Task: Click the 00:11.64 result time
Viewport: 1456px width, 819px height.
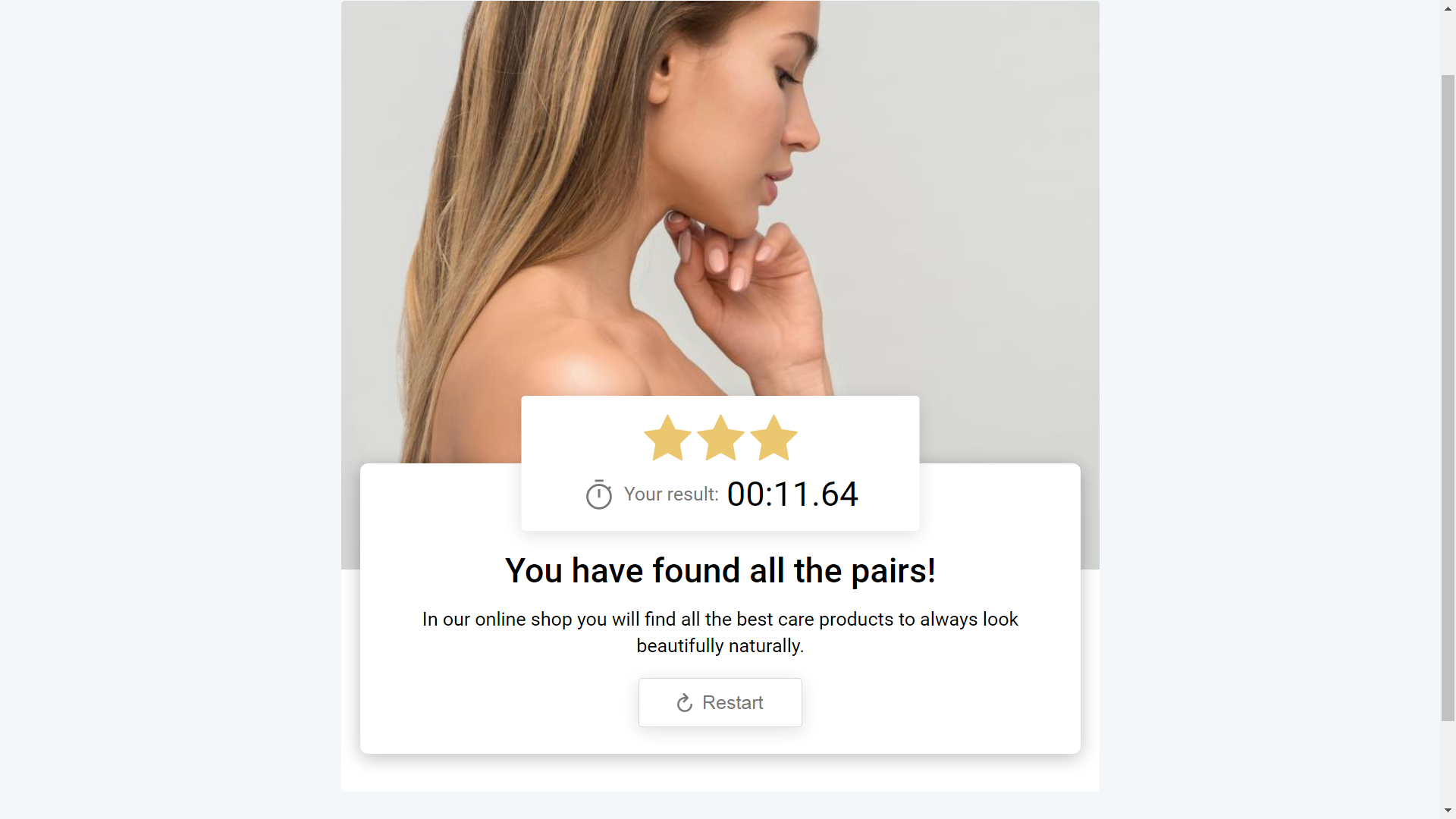Action: click(792, 494)
